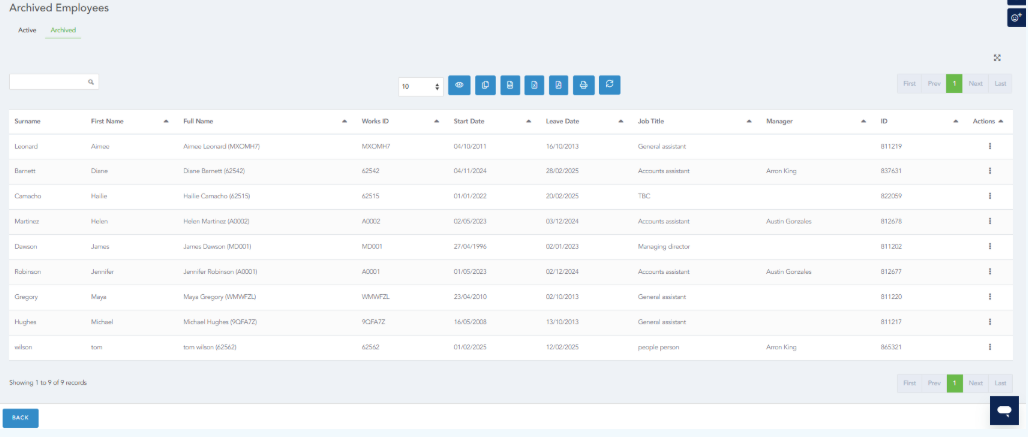Click the copy table data icon
Screen dimensions: 1028x437
tap(485, 86)
